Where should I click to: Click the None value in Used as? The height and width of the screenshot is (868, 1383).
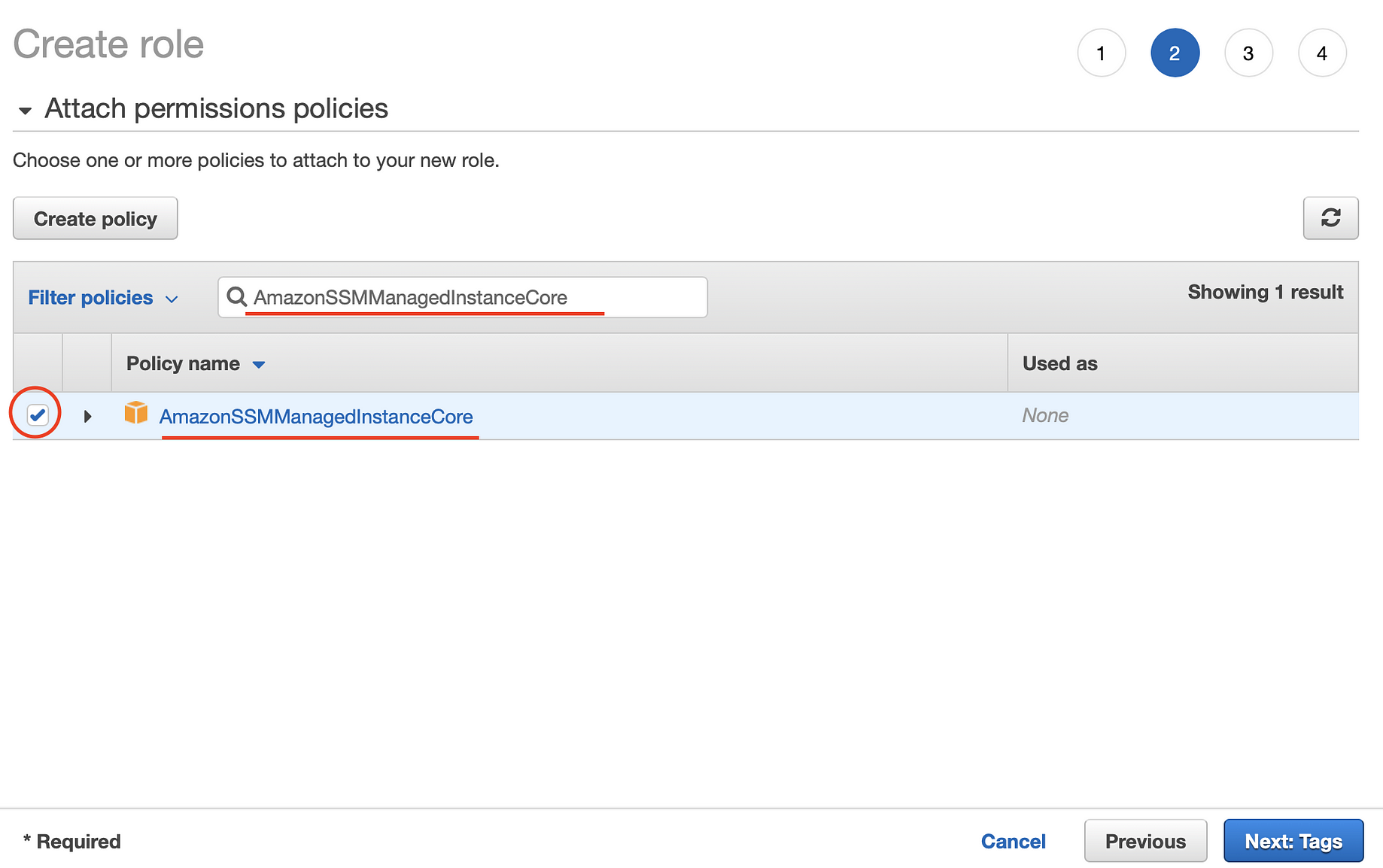pyautogui.click(x=1045, y=415)
